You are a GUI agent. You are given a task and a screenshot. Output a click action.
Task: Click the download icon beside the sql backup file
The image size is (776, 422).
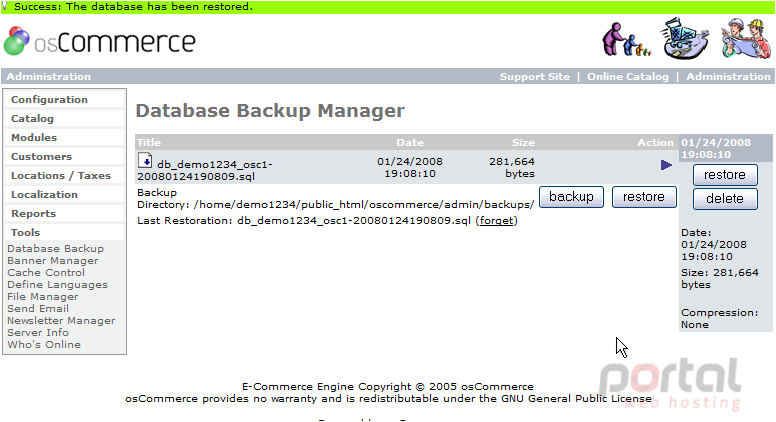point(145,161)
